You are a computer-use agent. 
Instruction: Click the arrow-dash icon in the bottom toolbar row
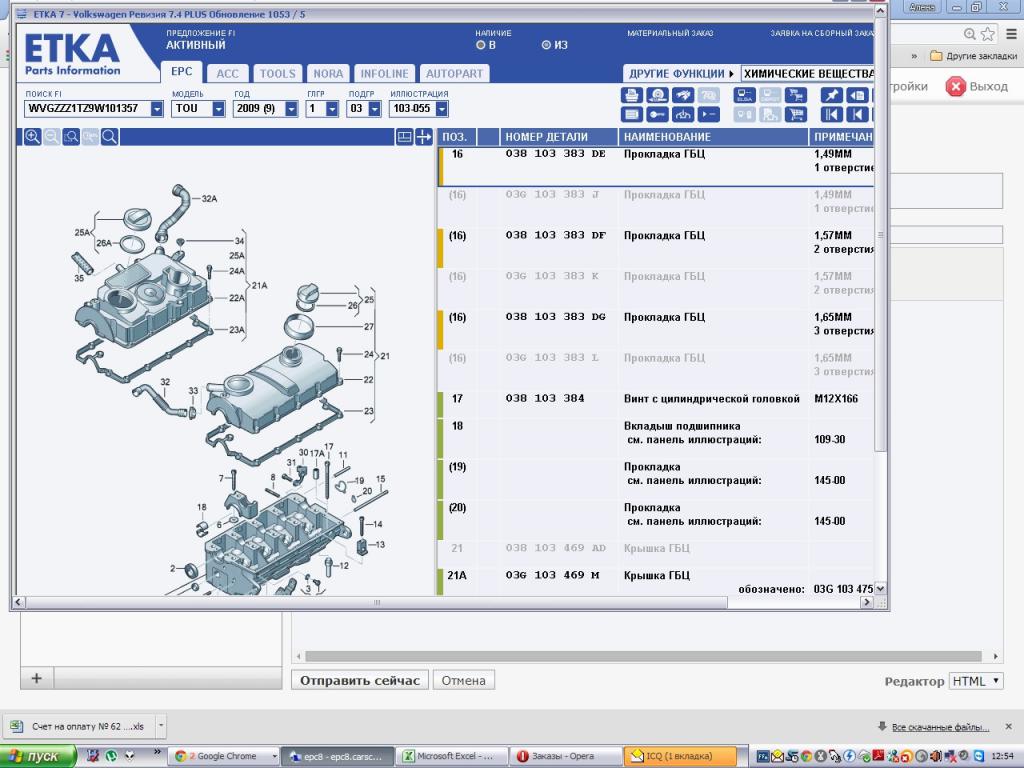pos(708,115)
